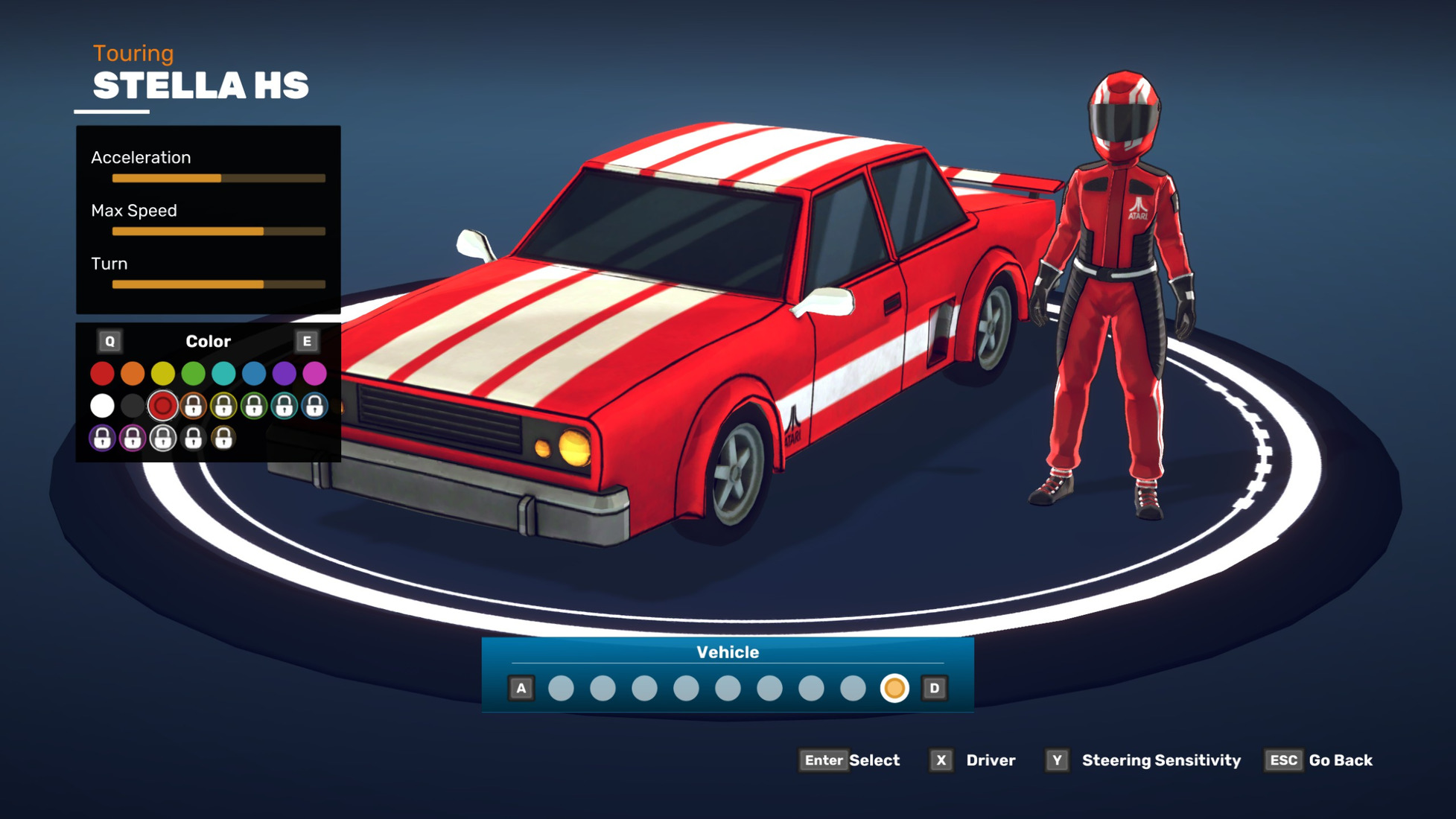Image resolution: width=1456 pixels, height=819 pixels.
Task: Choose the plain green color swatch
Action: tap(193, 373)
